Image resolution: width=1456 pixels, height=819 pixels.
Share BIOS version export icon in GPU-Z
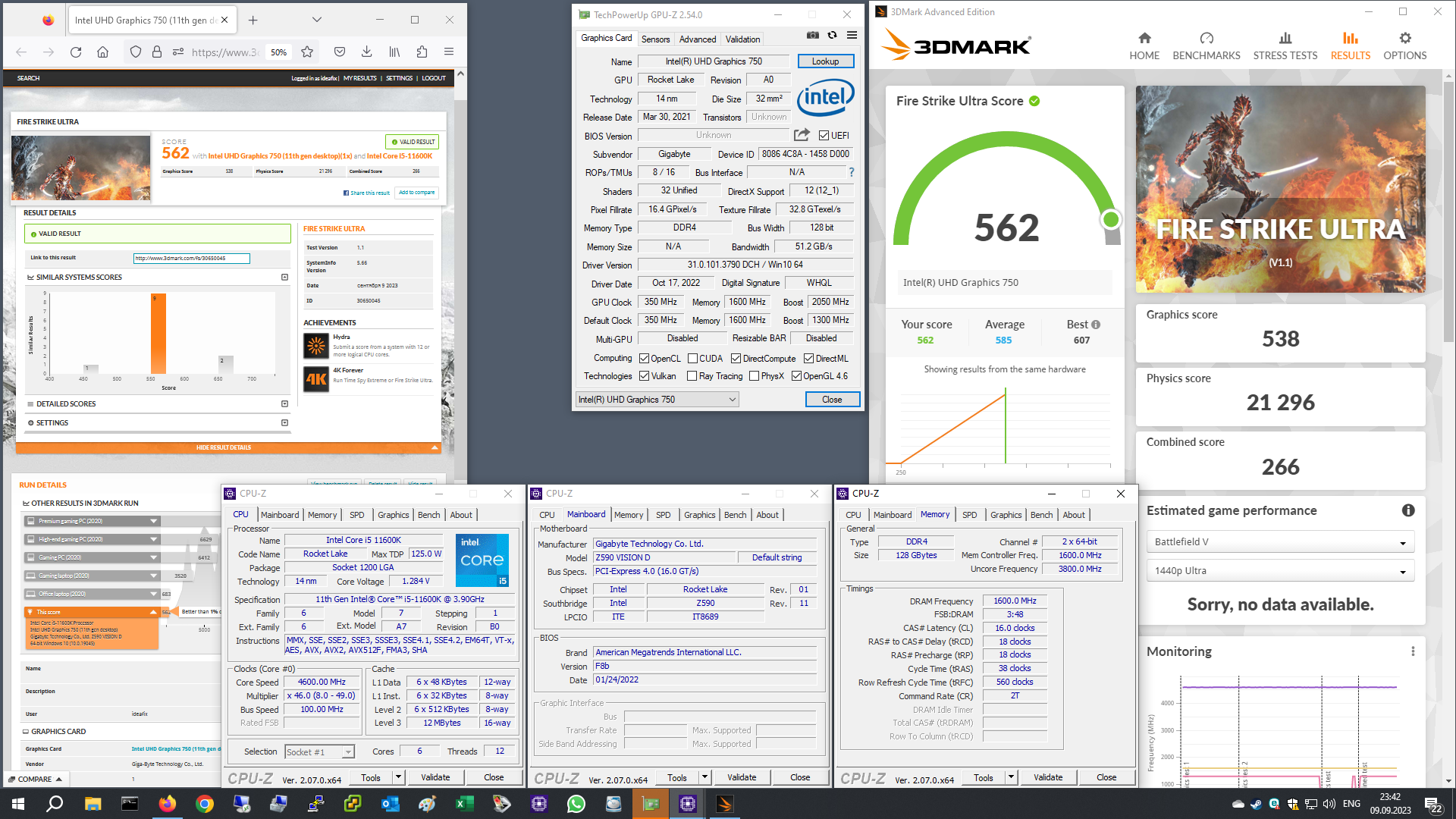pyautogui.click(x=802, y=135)
